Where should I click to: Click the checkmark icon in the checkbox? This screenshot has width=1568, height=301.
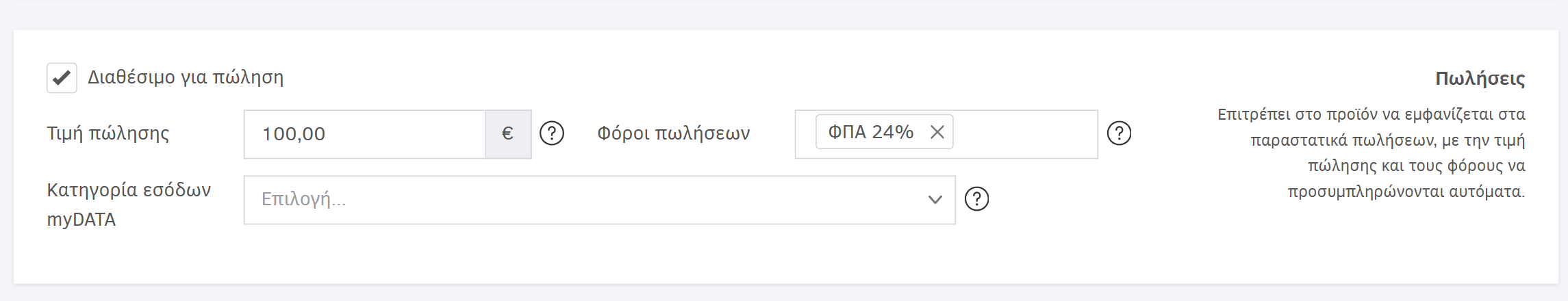[62, 78]
